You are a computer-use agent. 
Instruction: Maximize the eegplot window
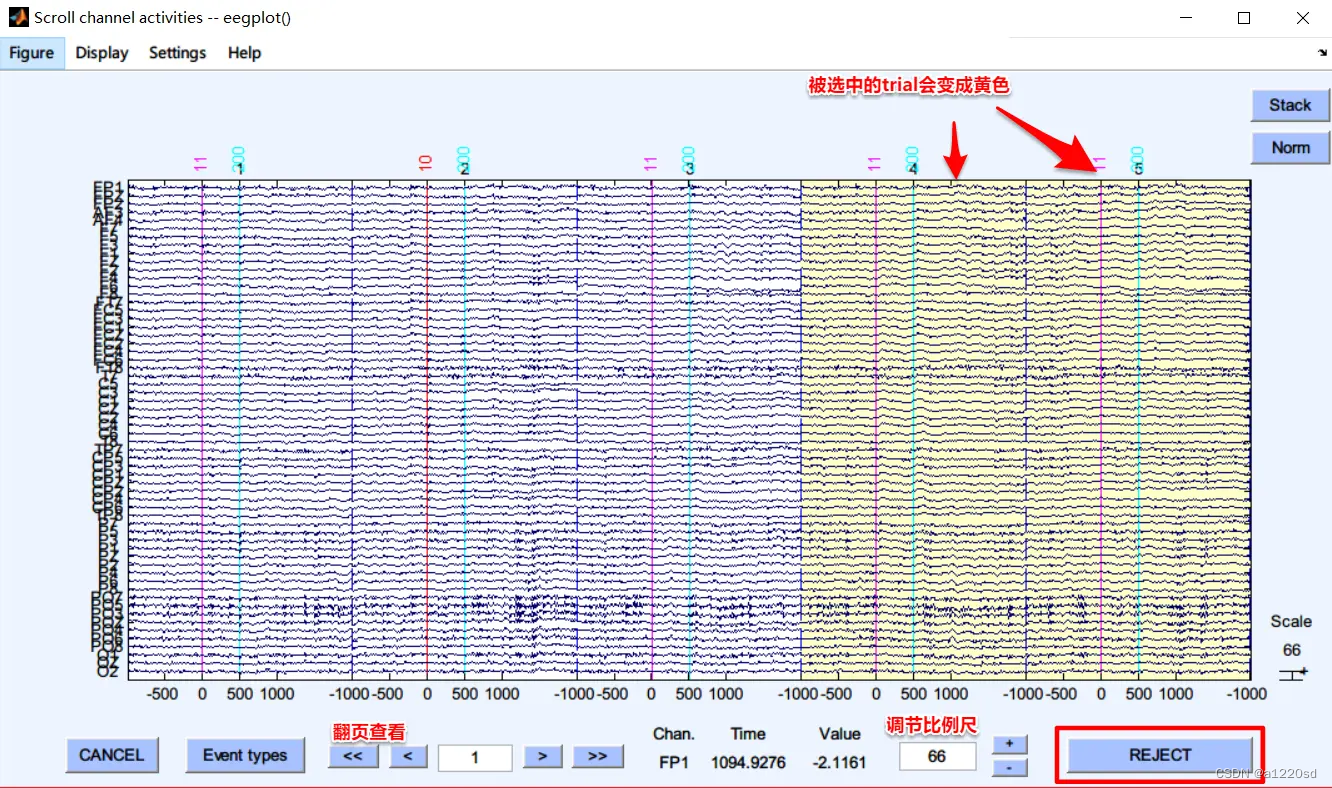(1244, 17)
